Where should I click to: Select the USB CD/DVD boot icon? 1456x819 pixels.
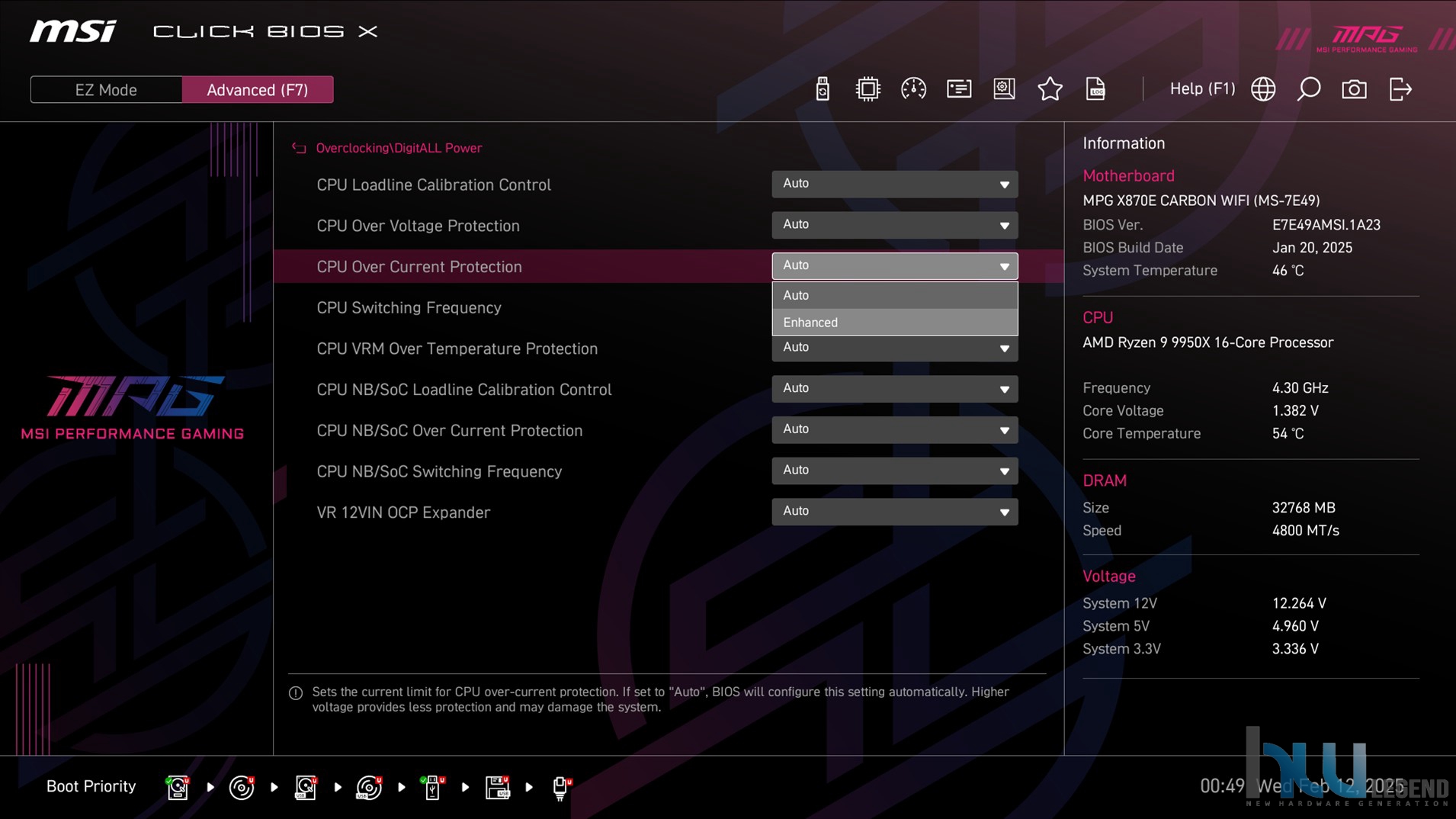click(369, 787)
